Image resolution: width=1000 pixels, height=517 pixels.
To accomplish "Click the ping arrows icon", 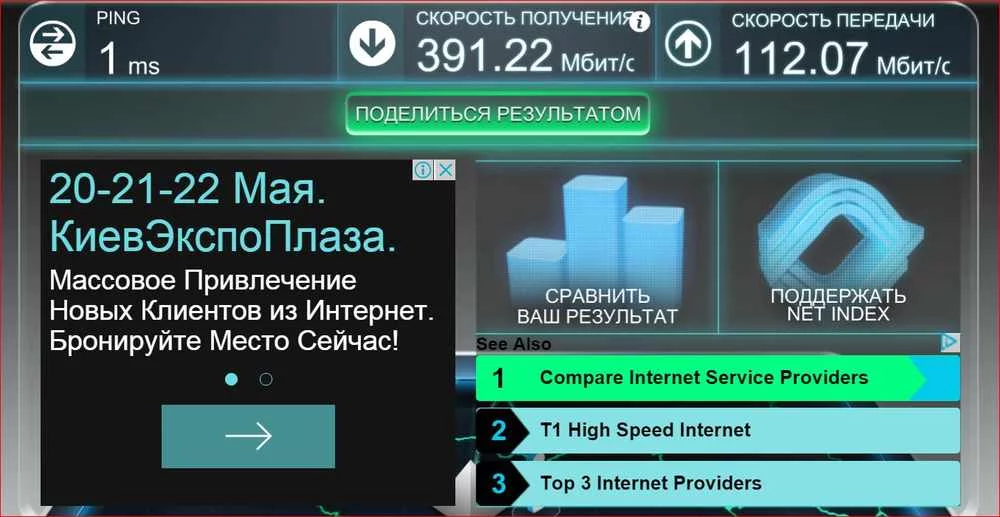I will [x=53, y=43].
